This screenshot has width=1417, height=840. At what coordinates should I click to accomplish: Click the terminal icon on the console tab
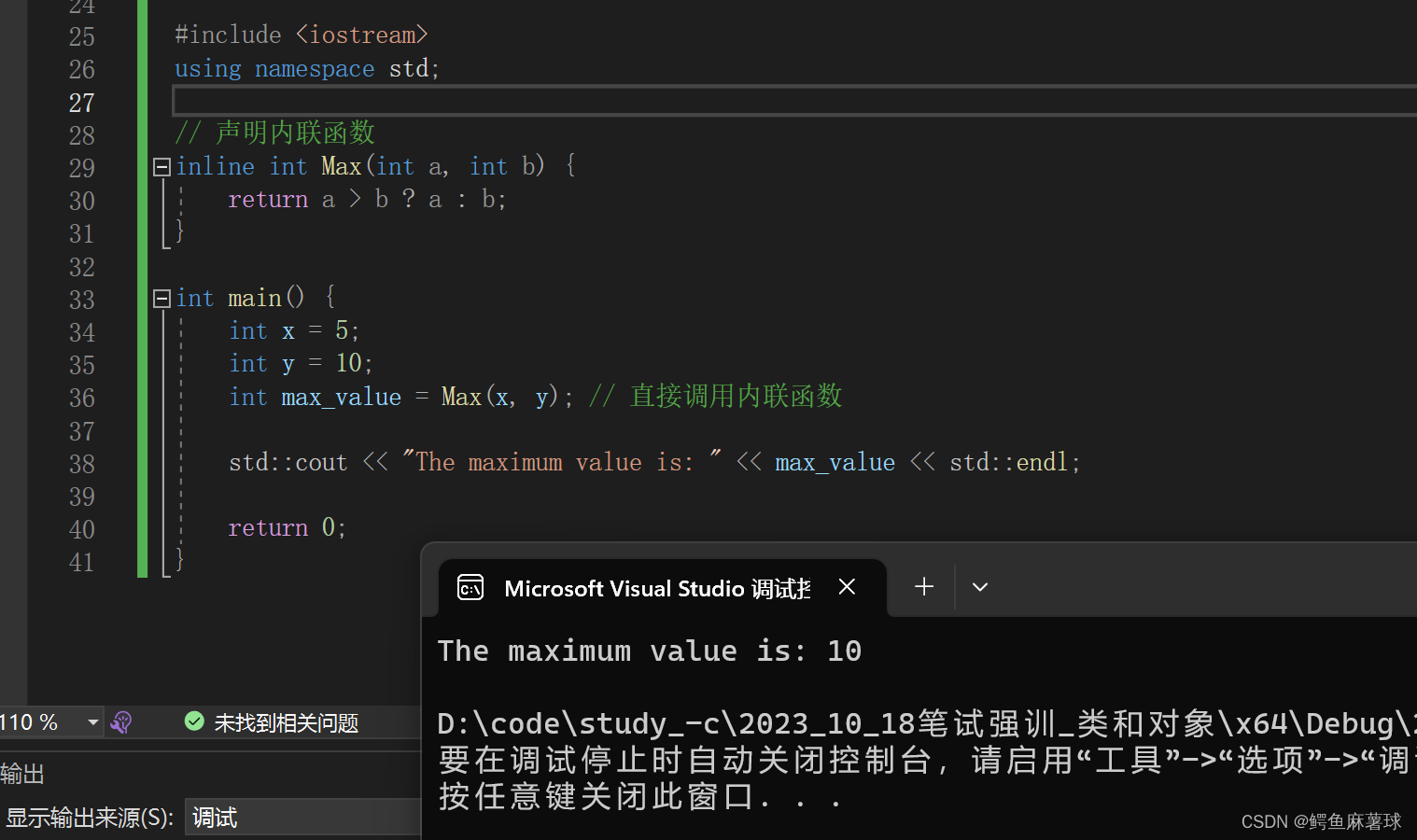coord(470,588)
